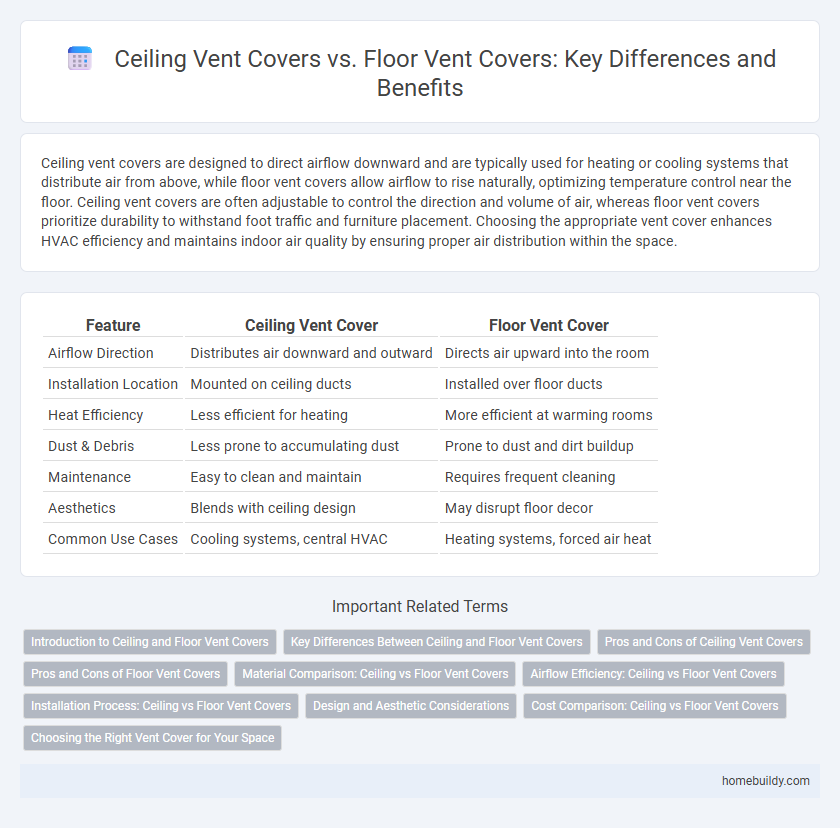The image size is (840, 828).
Task: Select the Introduction to Ceiling and Floor Vent Covers tag
Action: coord(150,642)
